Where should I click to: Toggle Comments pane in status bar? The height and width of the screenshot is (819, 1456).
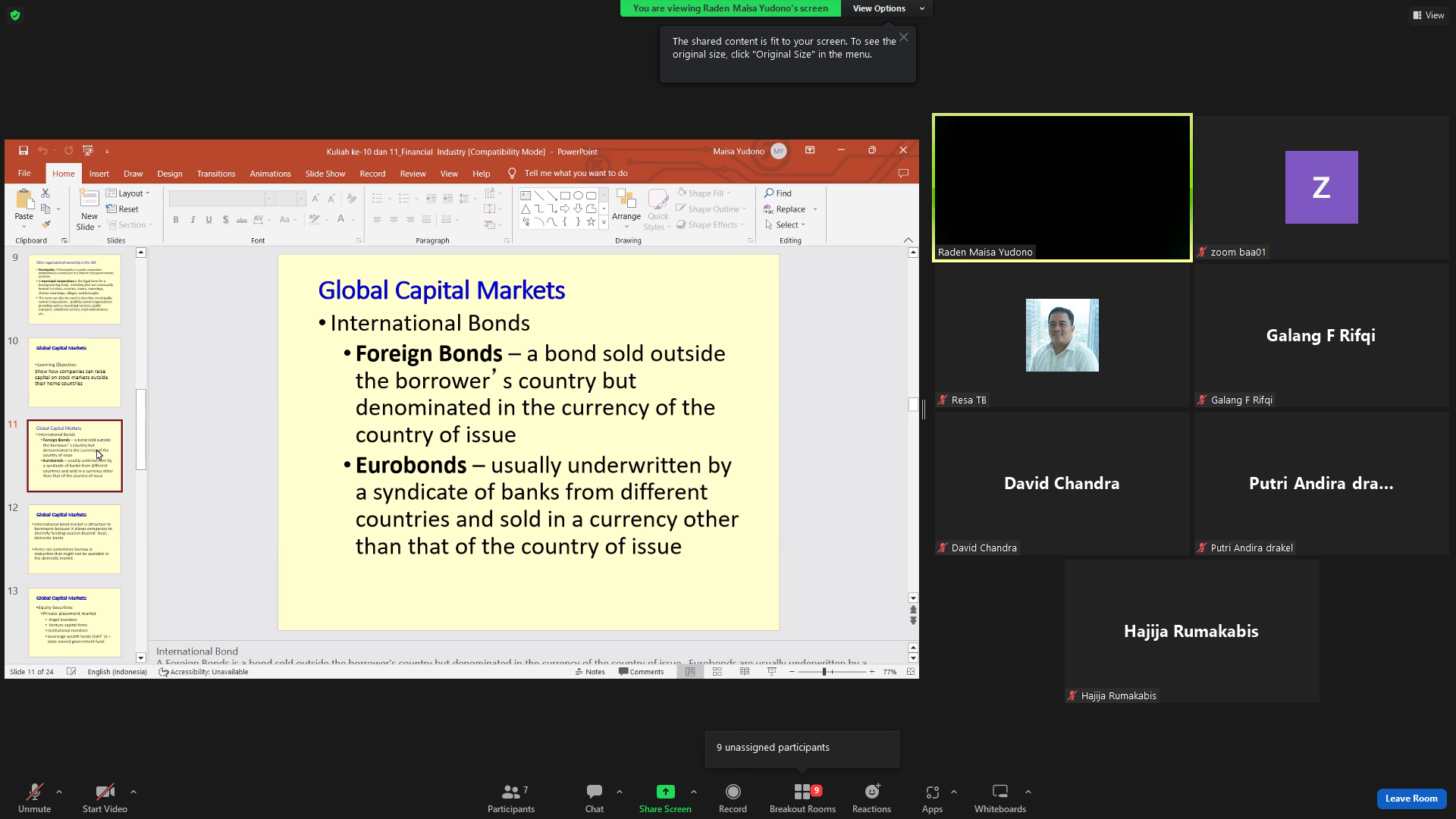[641, 672]
